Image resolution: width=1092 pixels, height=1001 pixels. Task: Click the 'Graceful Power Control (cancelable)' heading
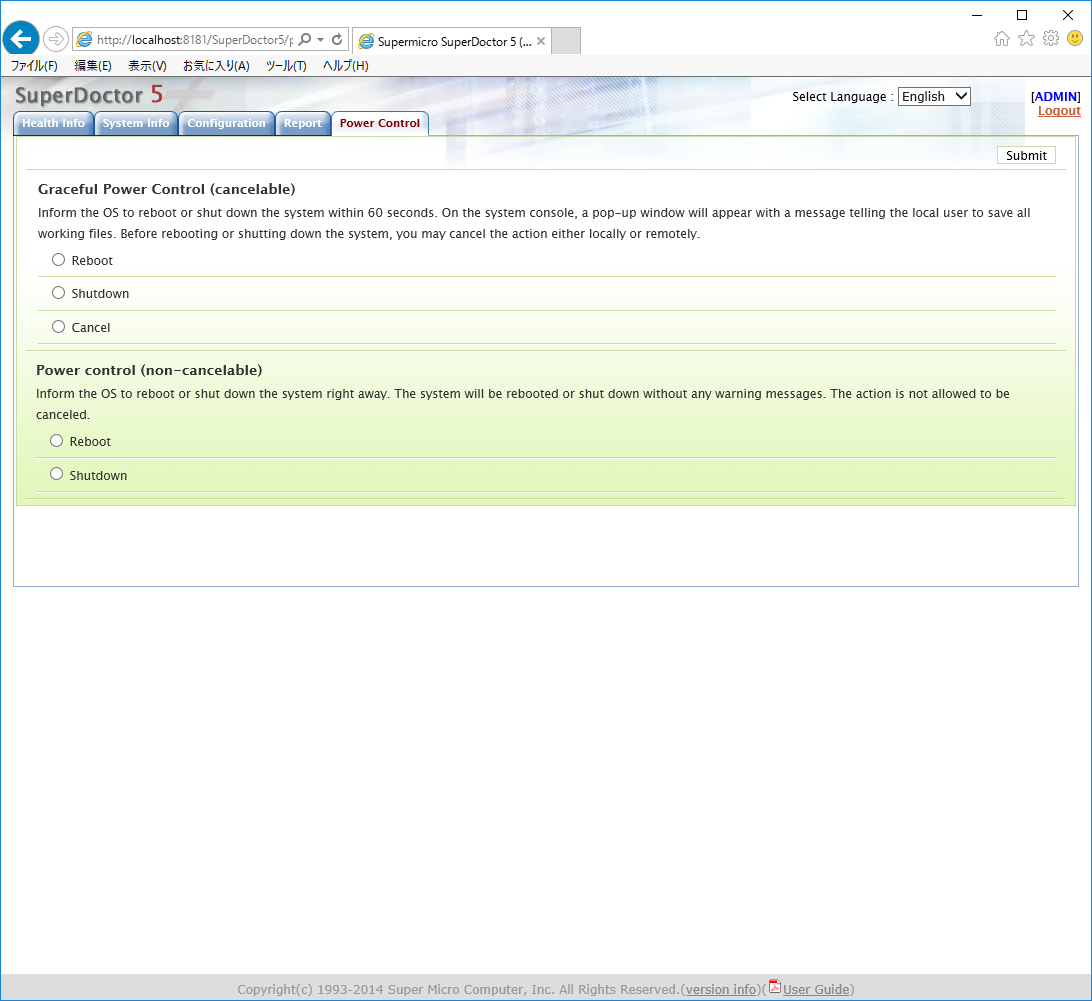tap(166, 189)
